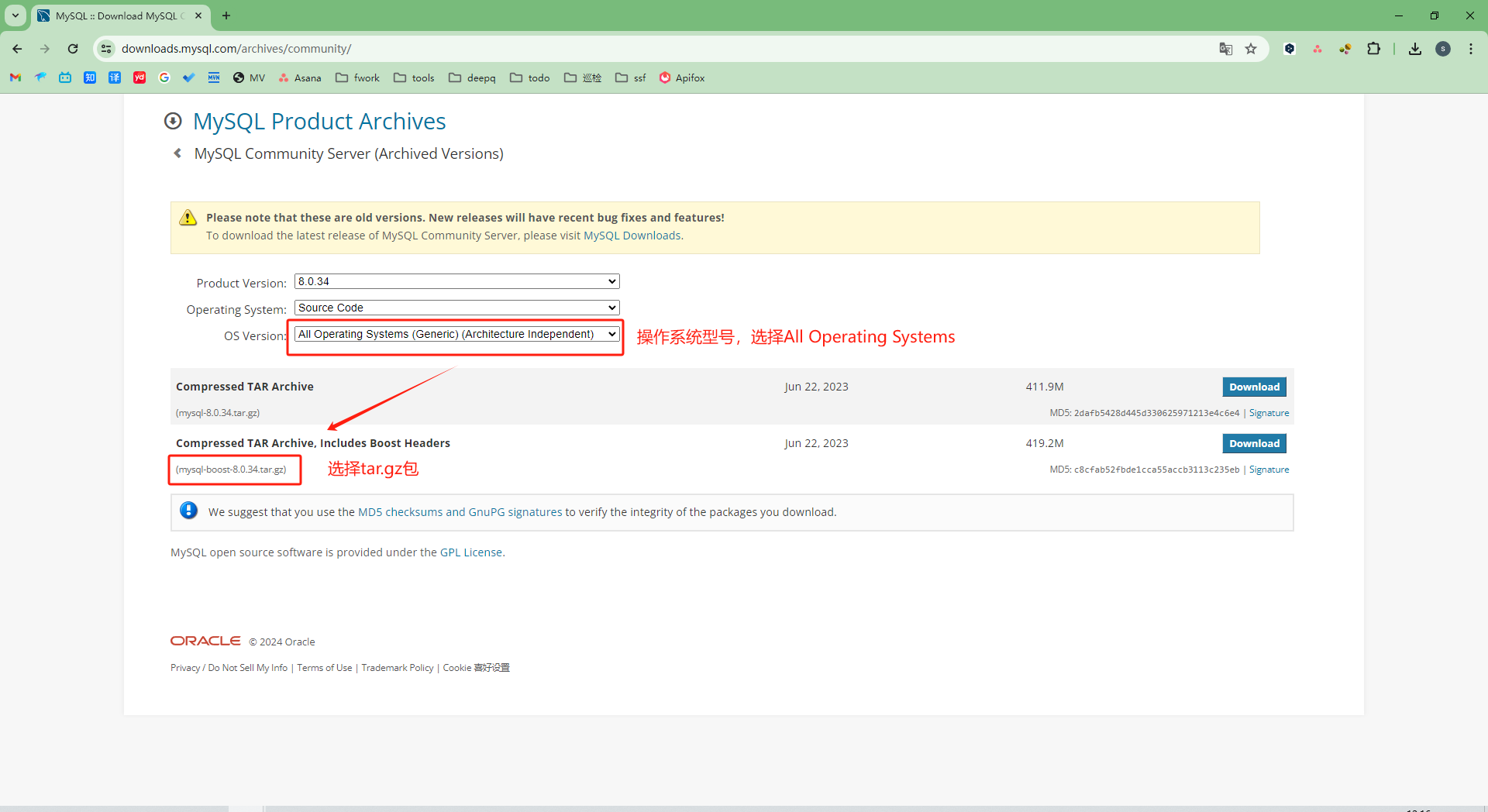Screen dimensions: 1488x812
Task: Click the (mysql-8.0.34.tar.gz) filename text
Action: click(218, 413)
